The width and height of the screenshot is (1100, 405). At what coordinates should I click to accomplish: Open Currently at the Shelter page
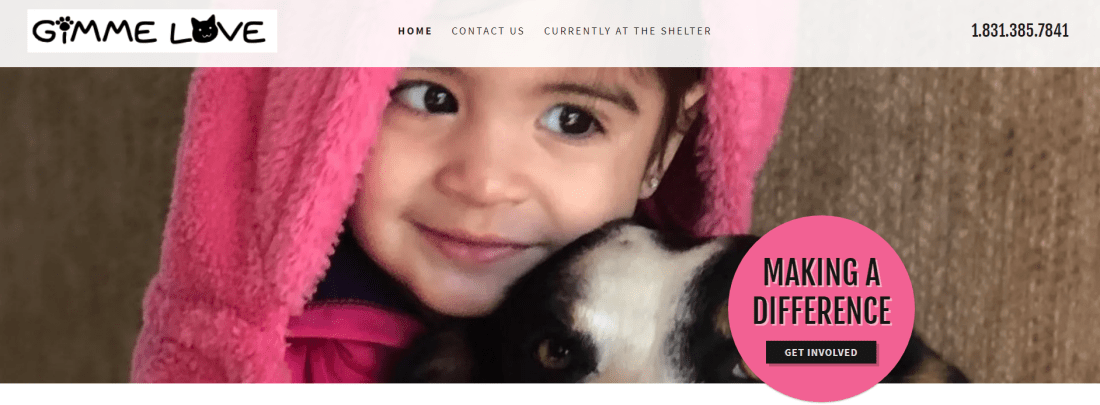click(627, 31)
